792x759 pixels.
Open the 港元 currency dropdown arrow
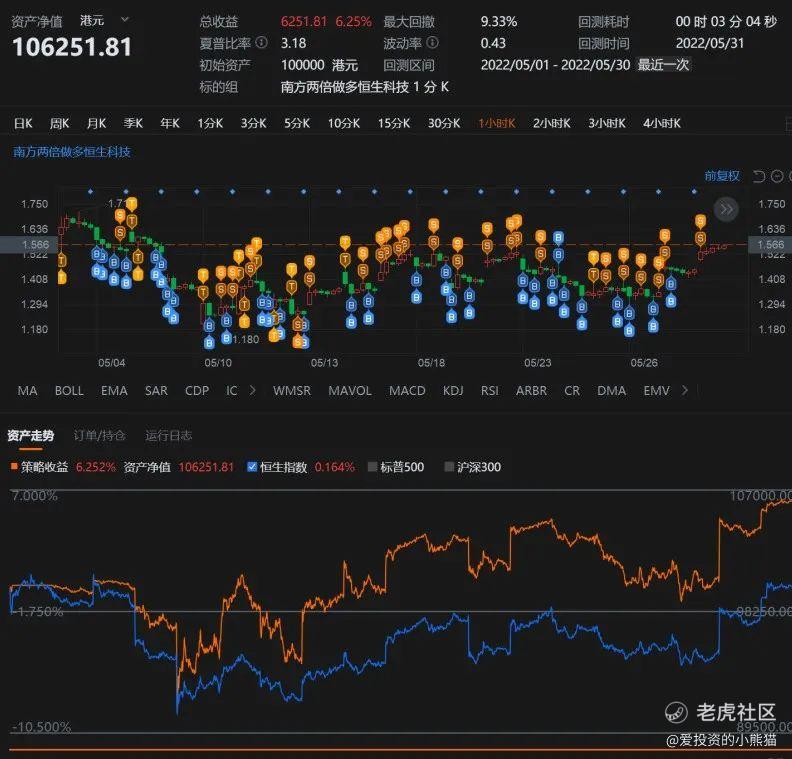click(x=125, y=20)
